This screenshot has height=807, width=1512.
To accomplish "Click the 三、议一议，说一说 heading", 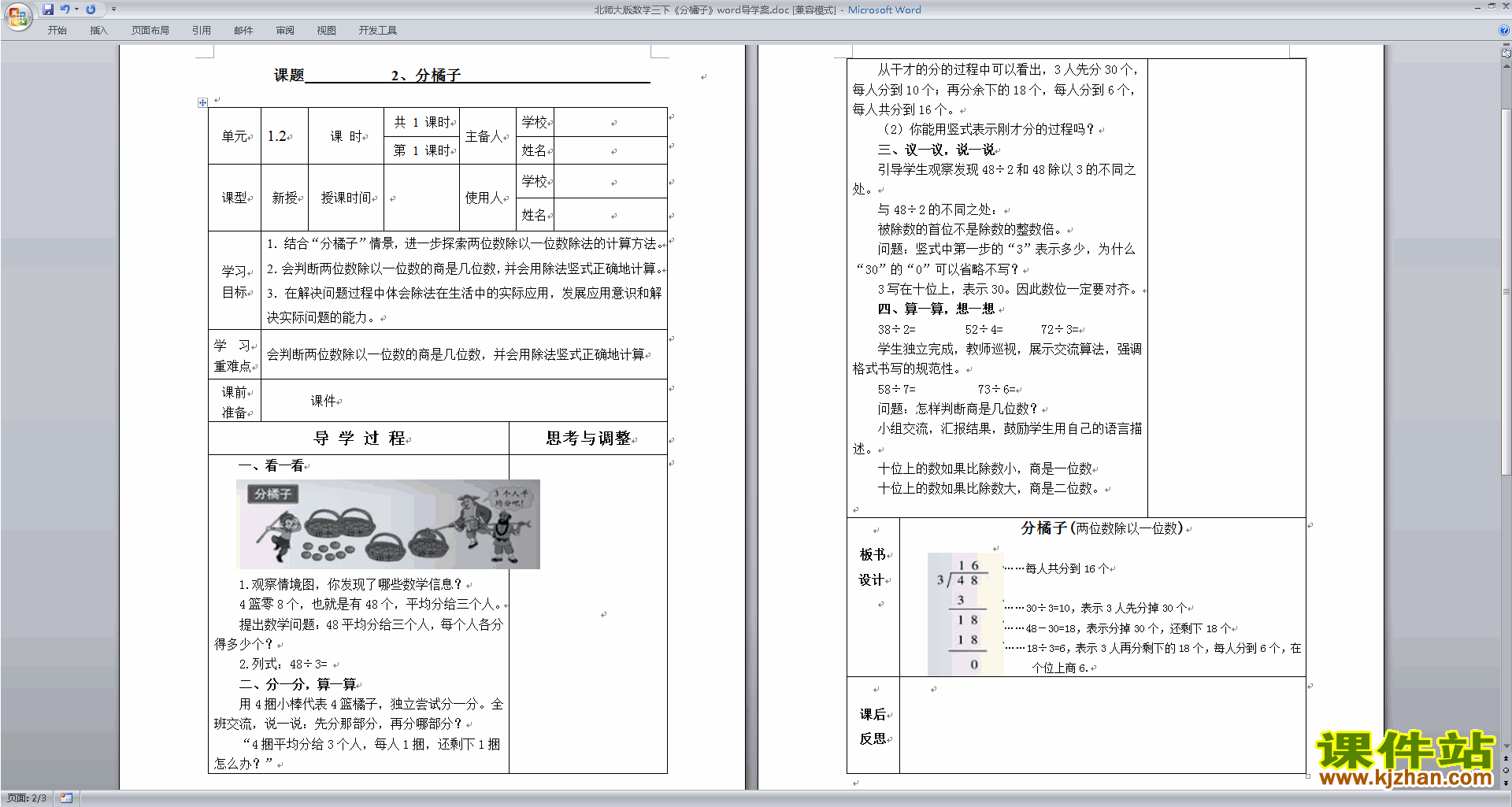I will pos(936,150).
